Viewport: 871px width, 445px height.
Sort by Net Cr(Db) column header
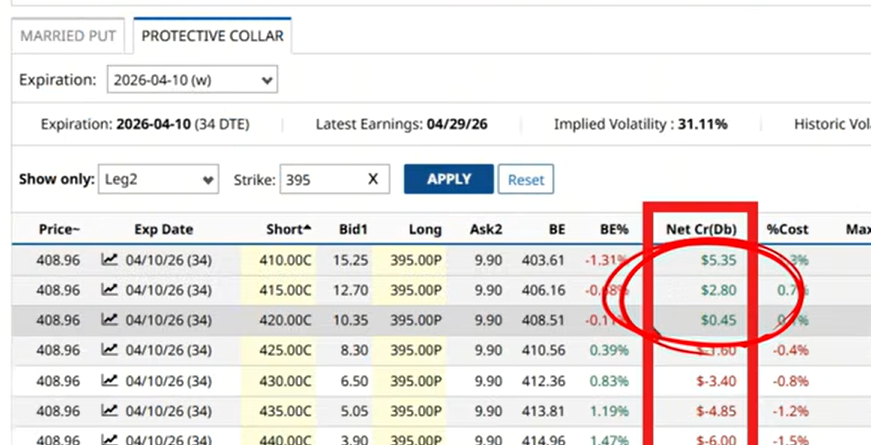coord(701,229)
